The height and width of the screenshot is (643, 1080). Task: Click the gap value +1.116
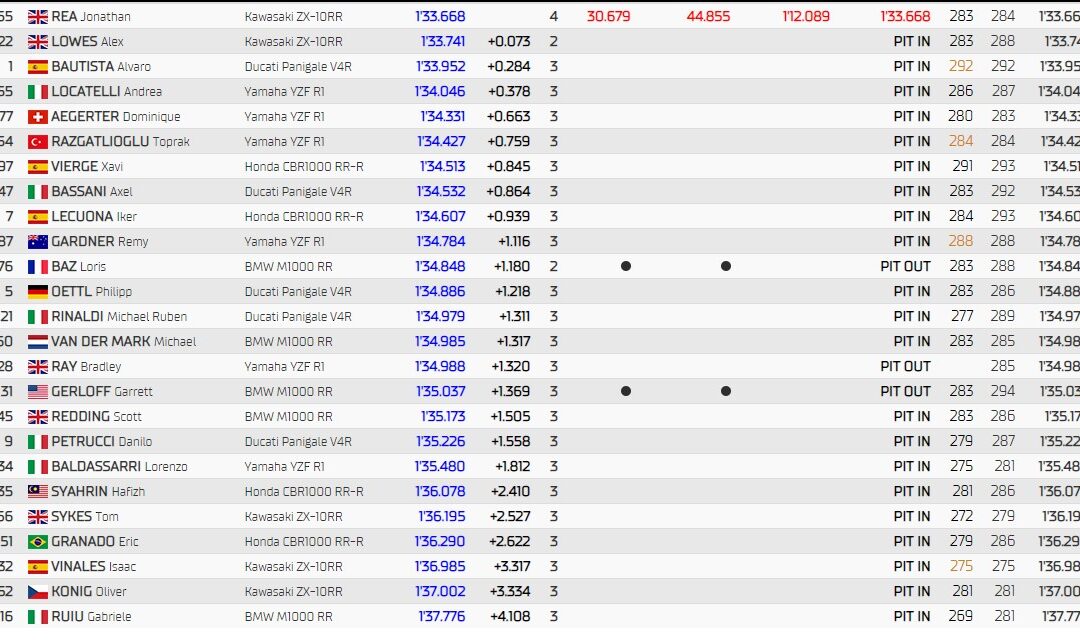tap(514, 242)
